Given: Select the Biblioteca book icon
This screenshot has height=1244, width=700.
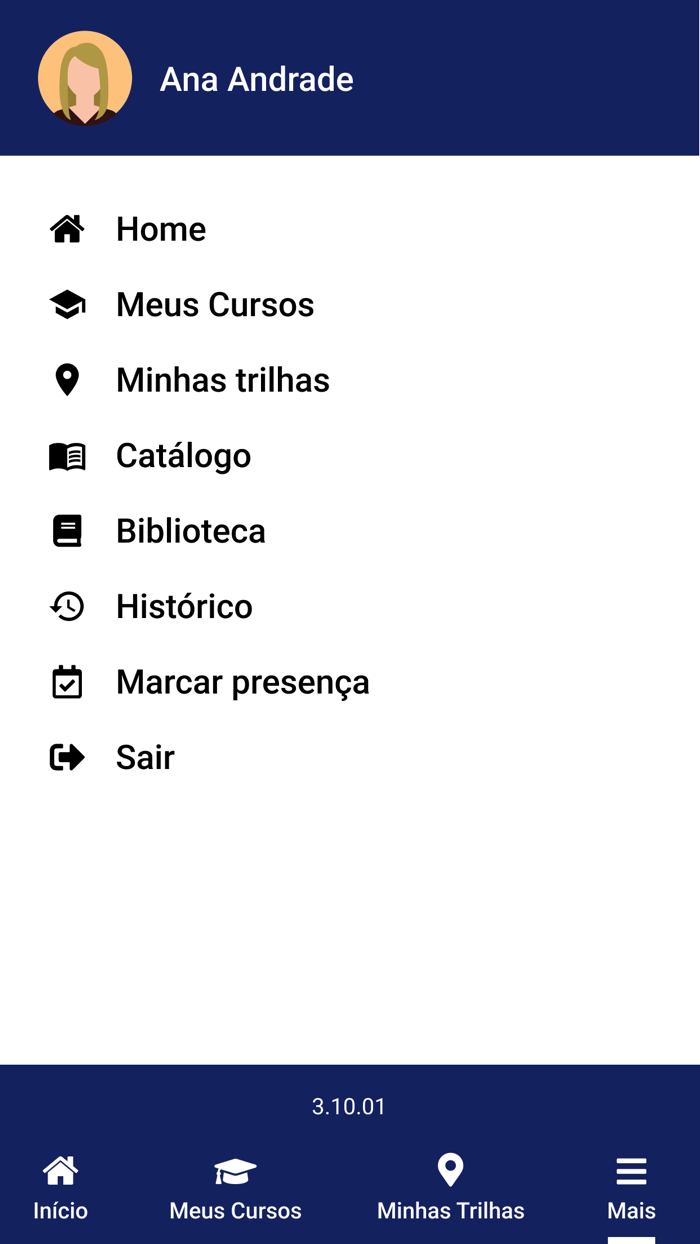Looking at the screenshot, I should pos(66,530).
